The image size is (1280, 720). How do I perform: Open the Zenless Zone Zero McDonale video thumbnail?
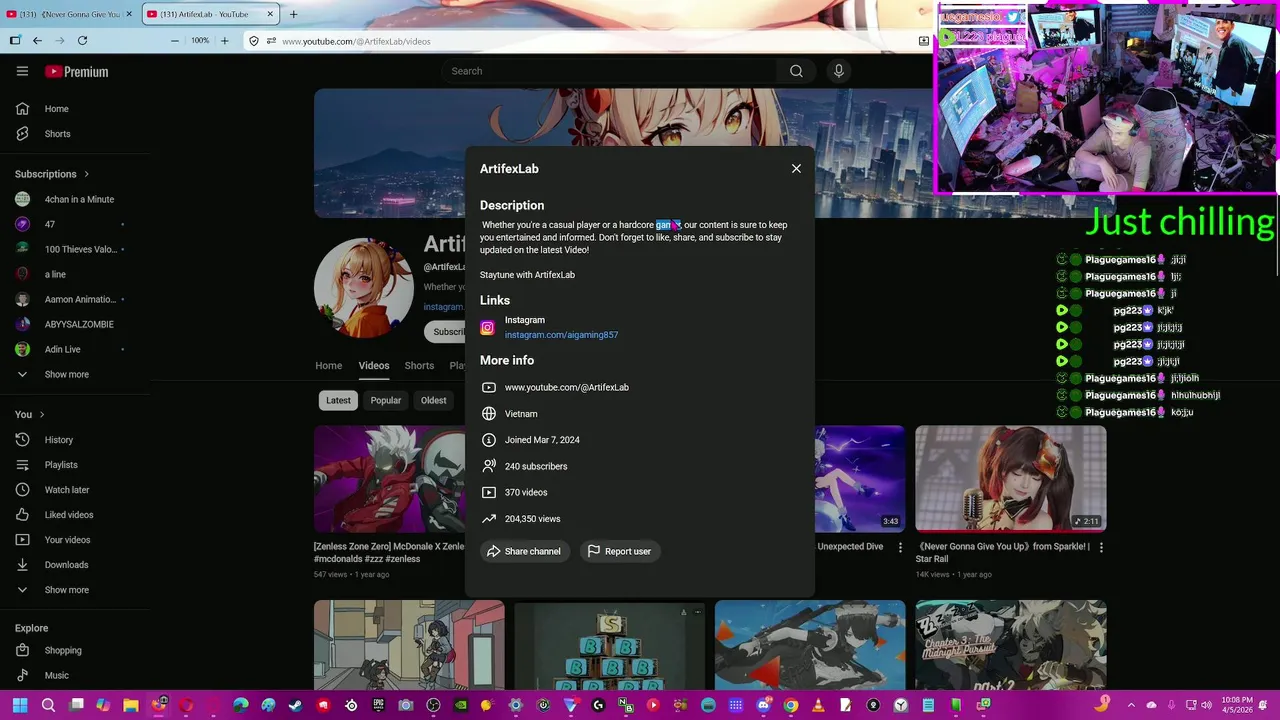[x=389, y=478]
